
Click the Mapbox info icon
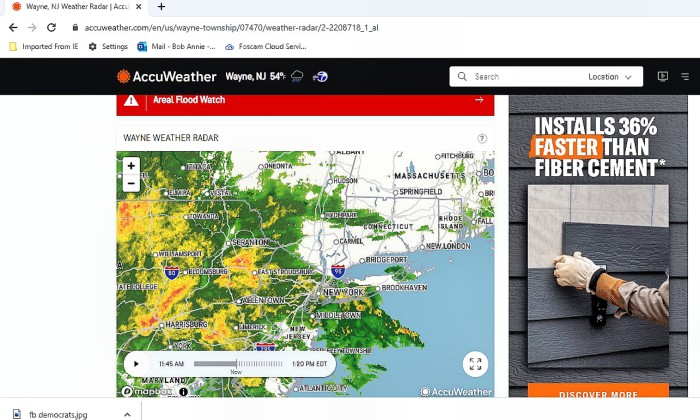tap(183, 391)
